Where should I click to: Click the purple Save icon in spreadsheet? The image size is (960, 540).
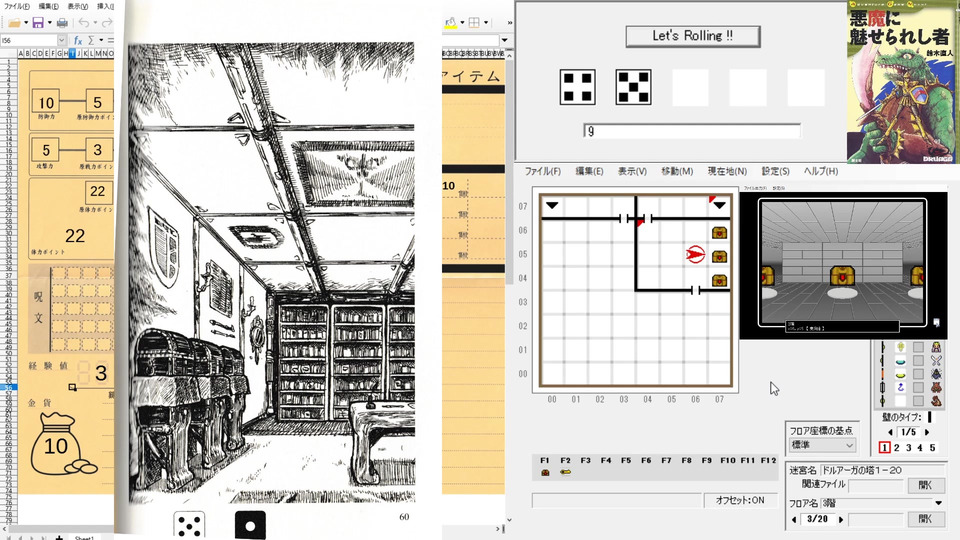[38, 23]
